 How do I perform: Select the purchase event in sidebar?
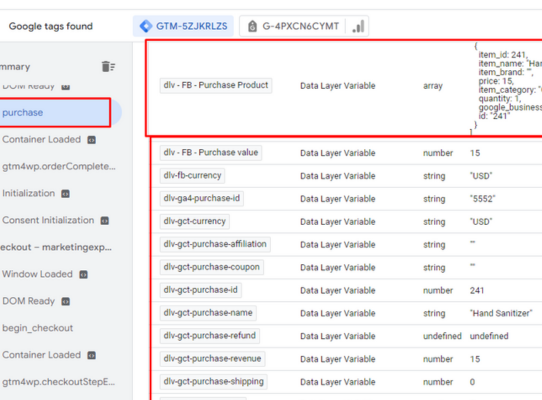55,112
